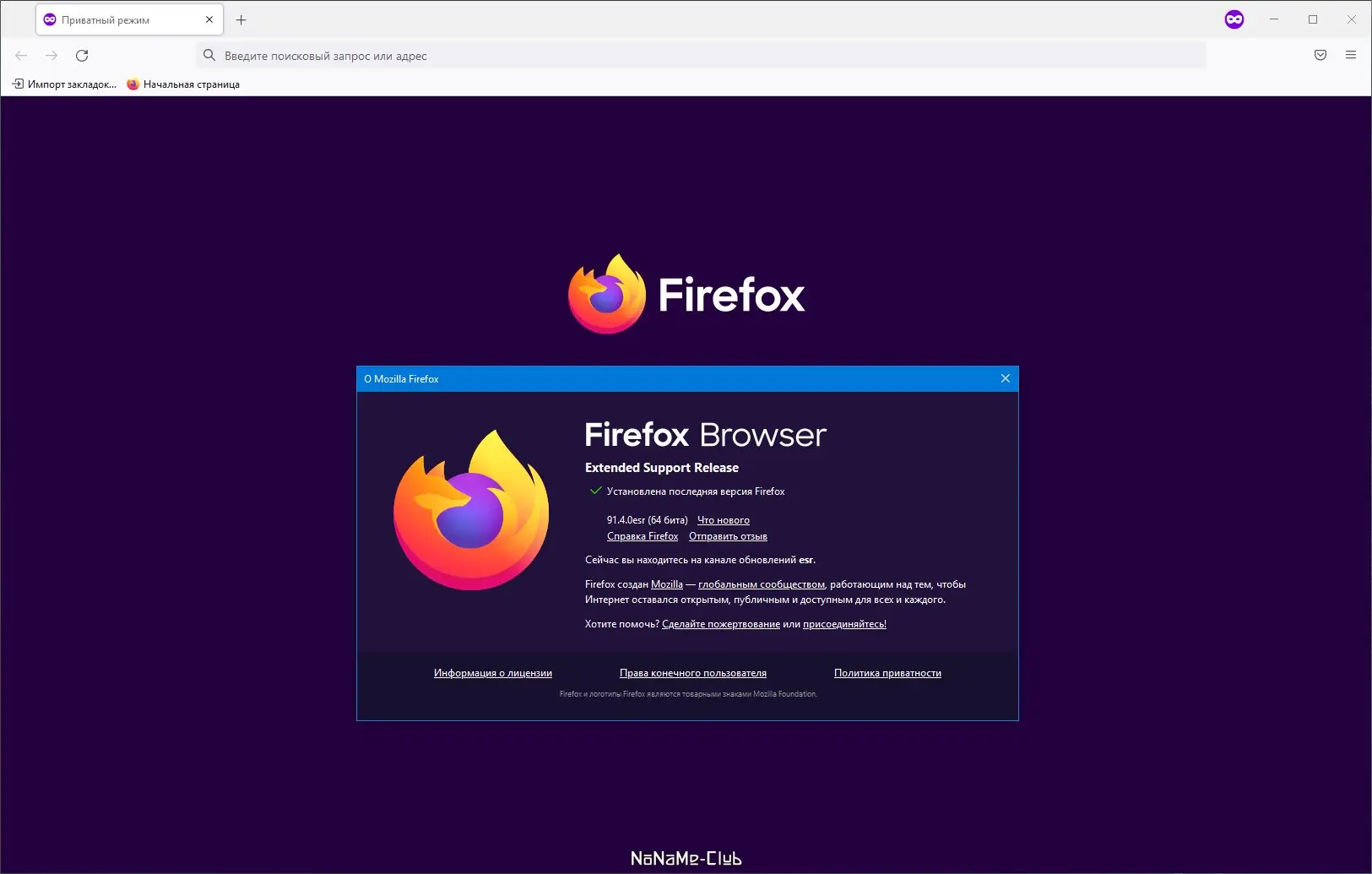Open the Firefox application hamburger menu
This screenshot has width=1372, height=874.
click(1351, 56)
